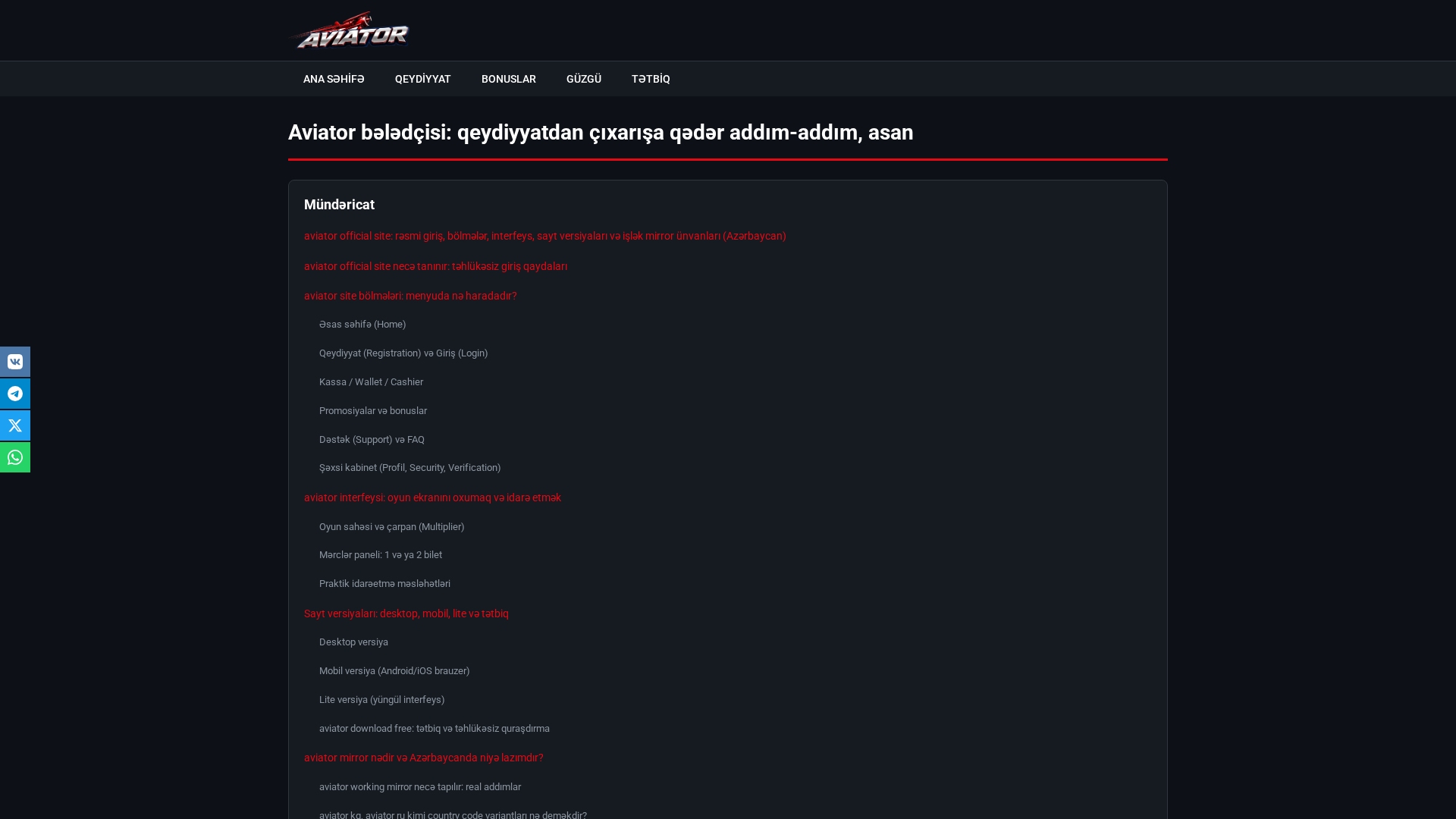Click the Aviator logo in header

350,30
